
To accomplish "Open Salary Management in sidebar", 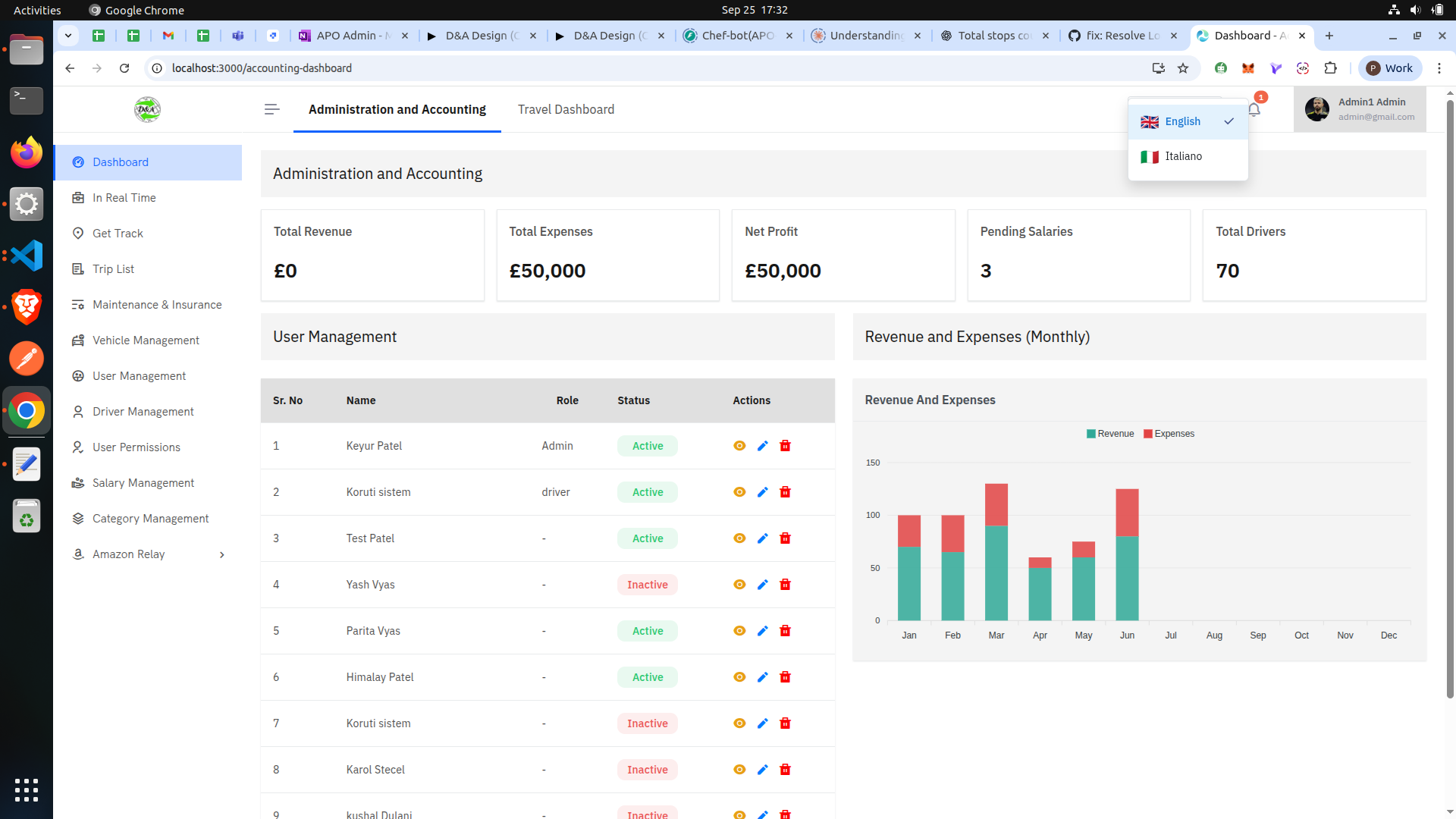I will tap(143, 483).
